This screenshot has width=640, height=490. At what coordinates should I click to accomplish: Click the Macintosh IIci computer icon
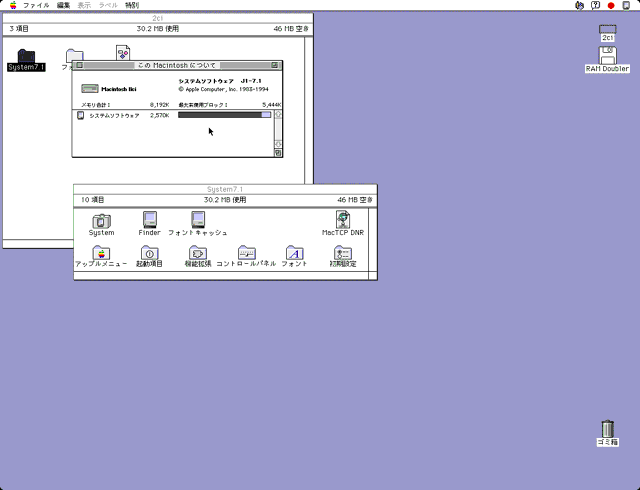[x=90, y=89]
